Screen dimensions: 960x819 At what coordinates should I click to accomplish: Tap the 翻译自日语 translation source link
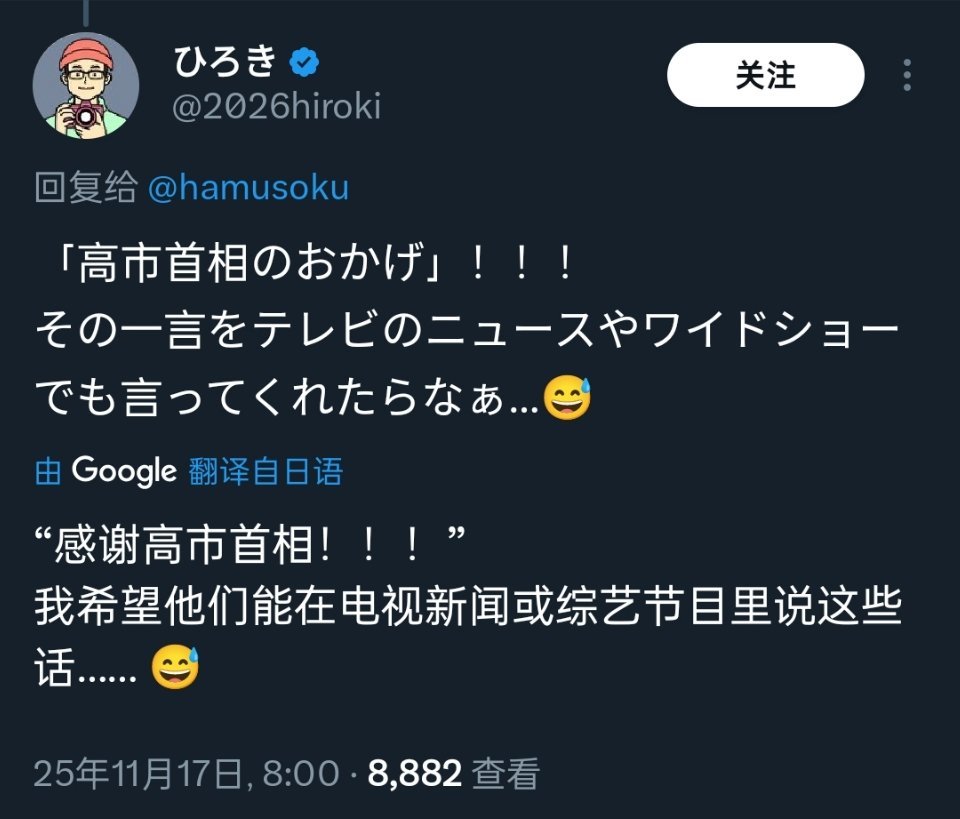click(266, 471)
